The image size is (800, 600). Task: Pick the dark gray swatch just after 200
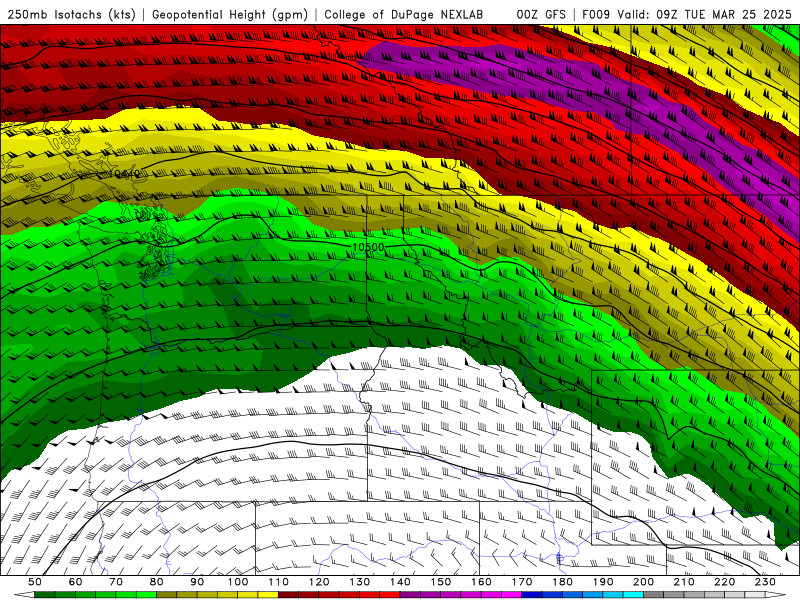(654, 595)
